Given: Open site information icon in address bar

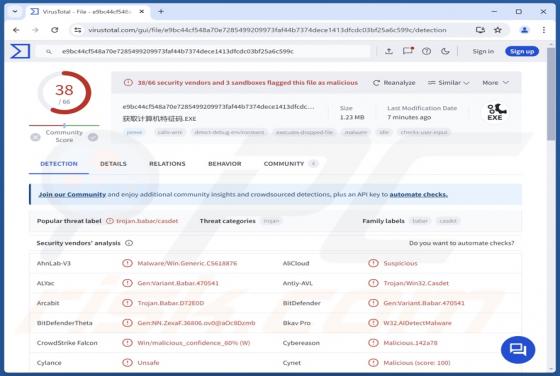Looking at the screenshot, I should [x=78, y=30].
